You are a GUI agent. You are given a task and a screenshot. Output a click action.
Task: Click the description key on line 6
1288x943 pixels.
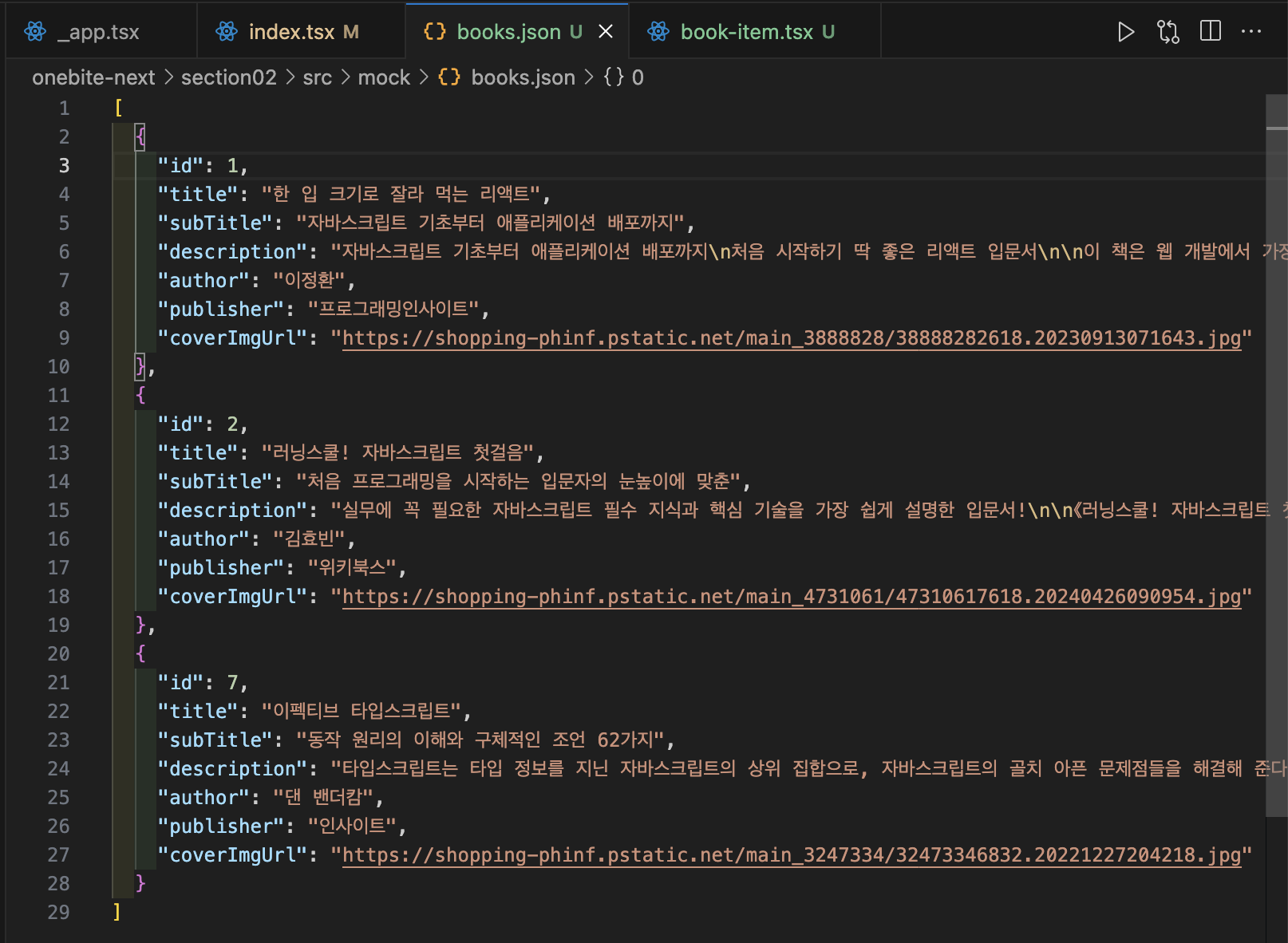tap(232, 252)
